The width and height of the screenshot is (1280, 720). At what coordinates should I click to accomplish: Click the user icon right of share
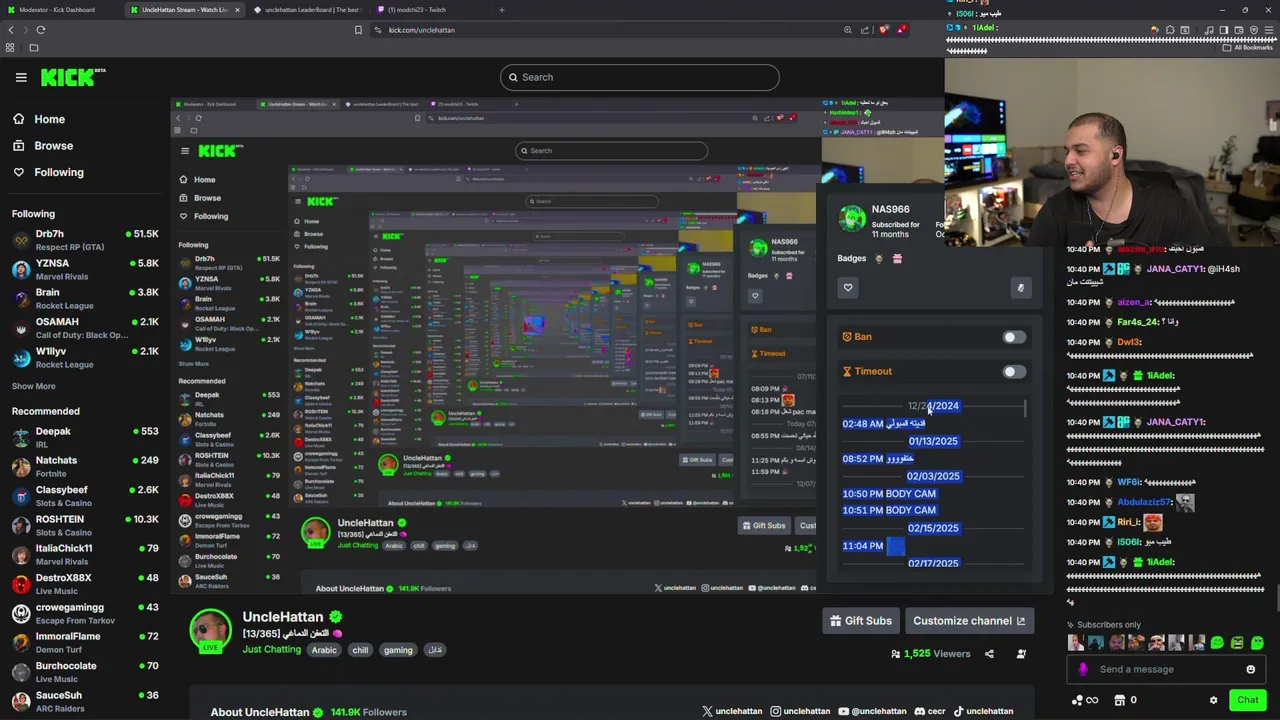(1021, 654)
